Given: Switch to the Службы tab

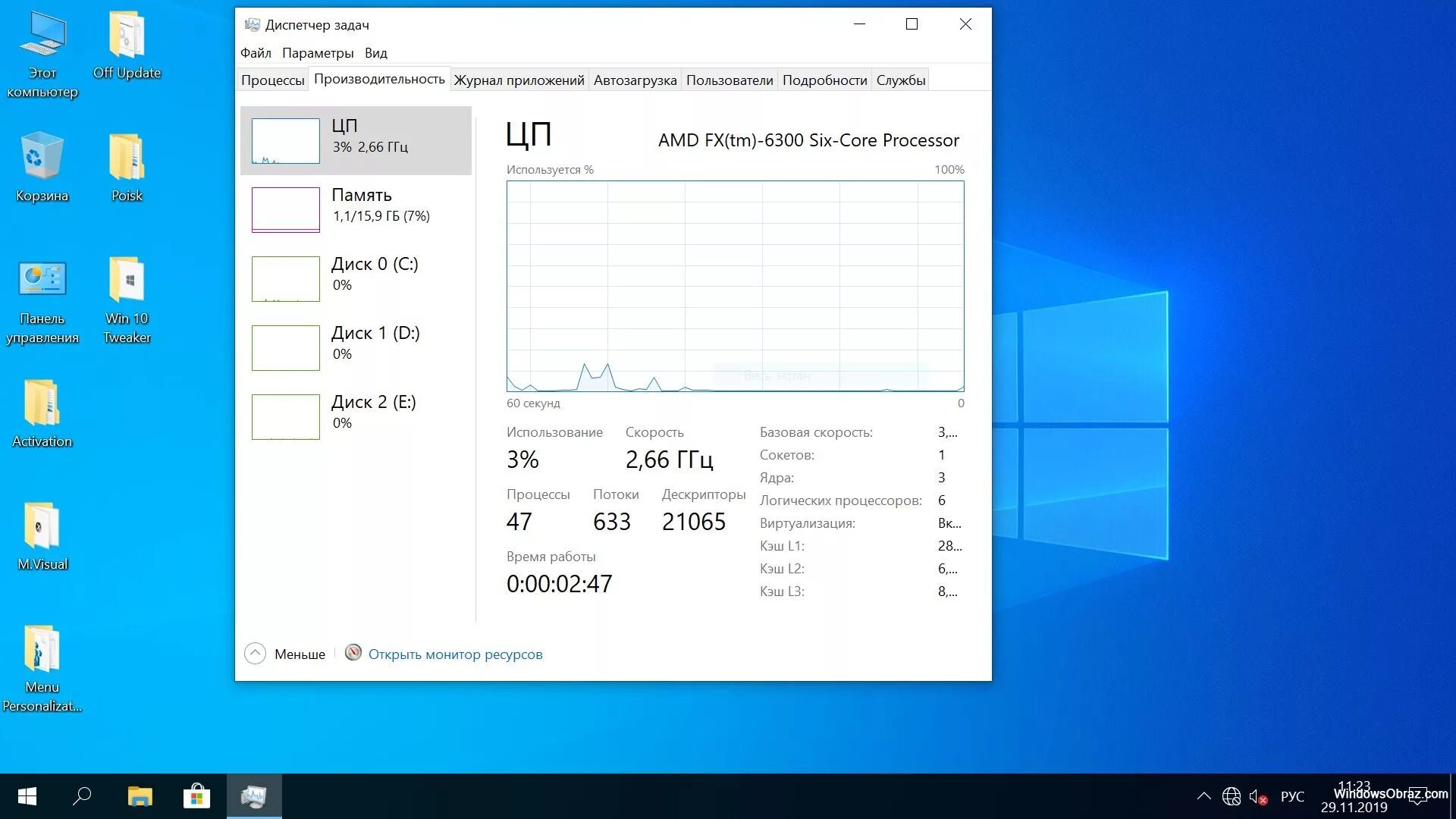Looking at the screenshot, I should pyautogui.click(x=900, y=80).
